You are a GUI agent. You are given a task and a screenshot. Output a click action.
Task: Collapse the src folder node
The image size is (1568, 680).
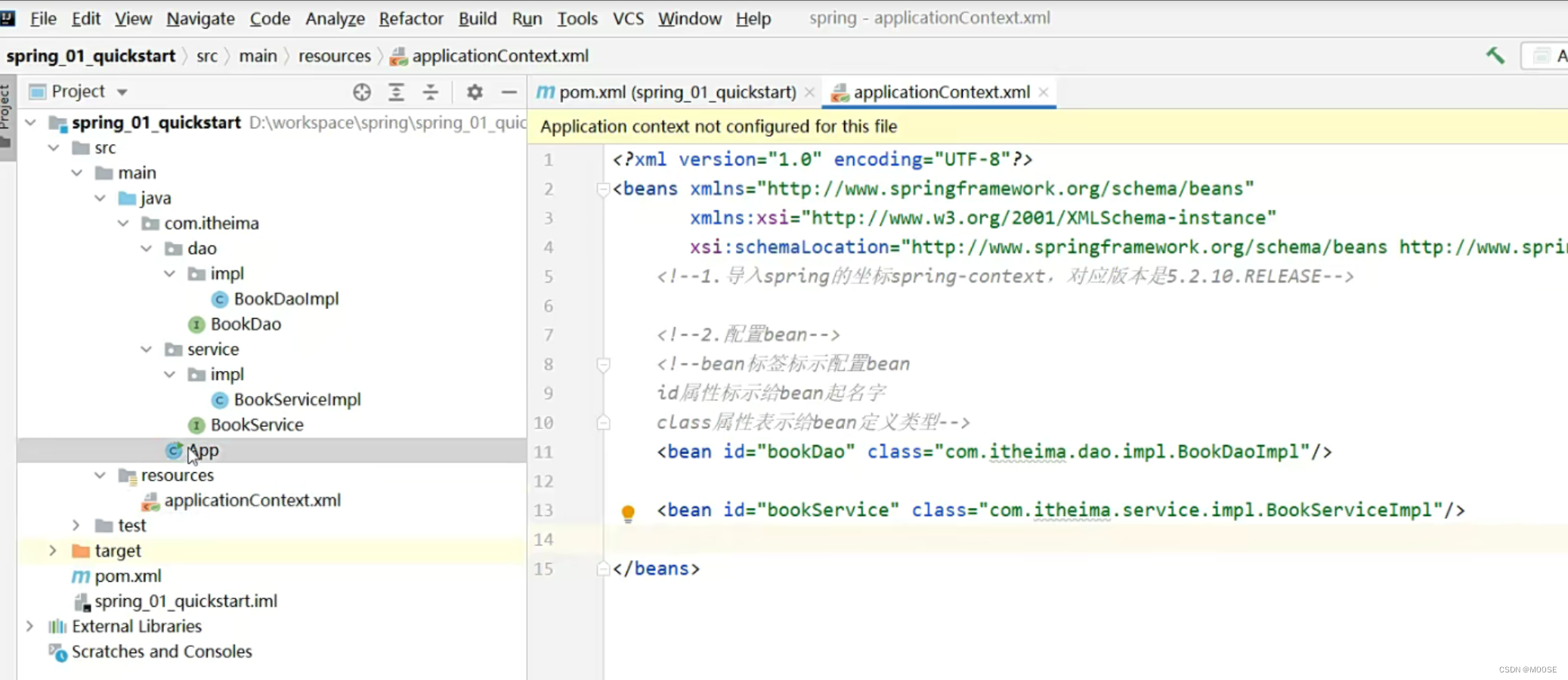pyautogui.click(x=54, y=148)
